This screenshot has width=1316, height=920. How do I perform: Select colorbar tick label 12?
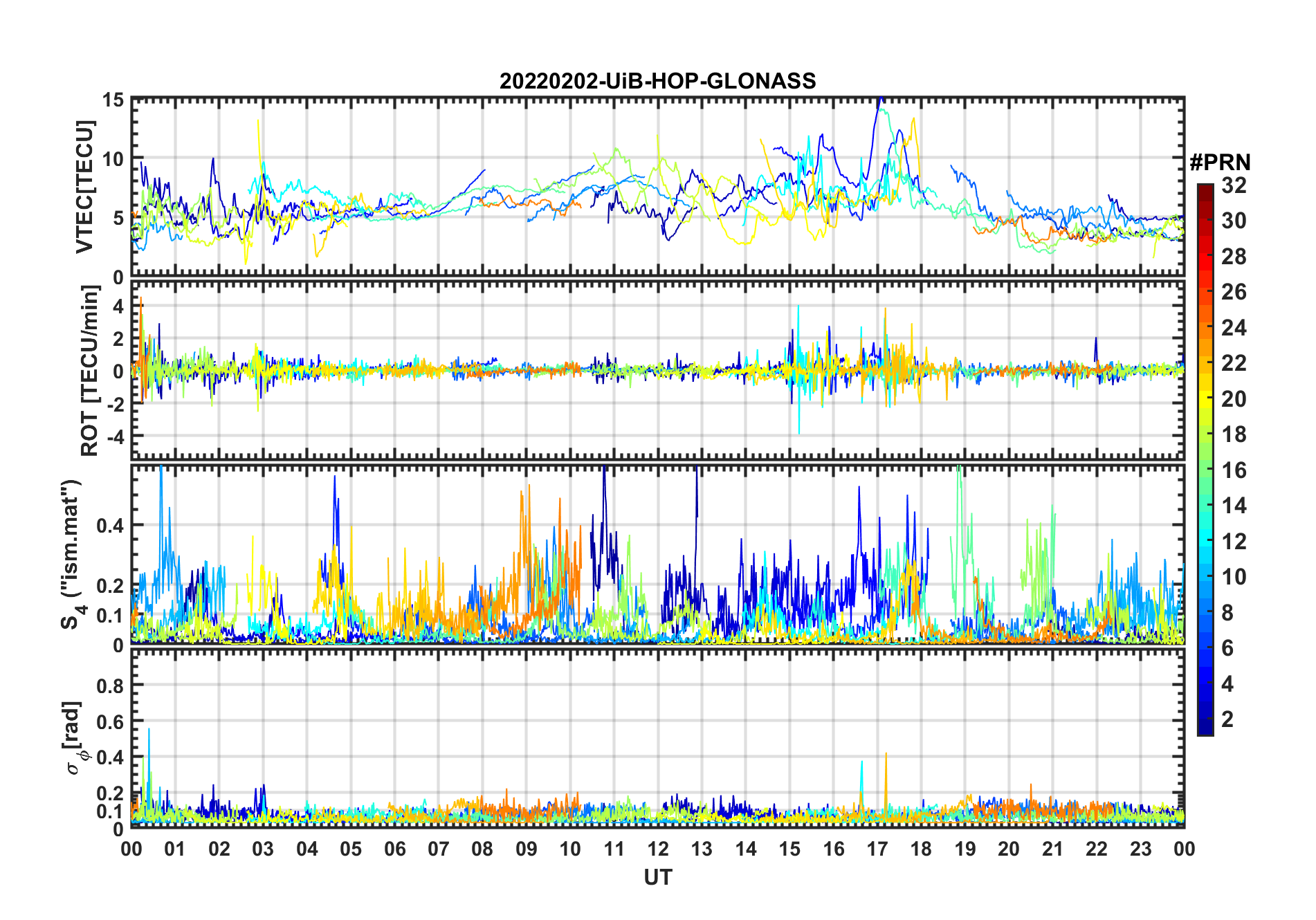click(1234, 542)
